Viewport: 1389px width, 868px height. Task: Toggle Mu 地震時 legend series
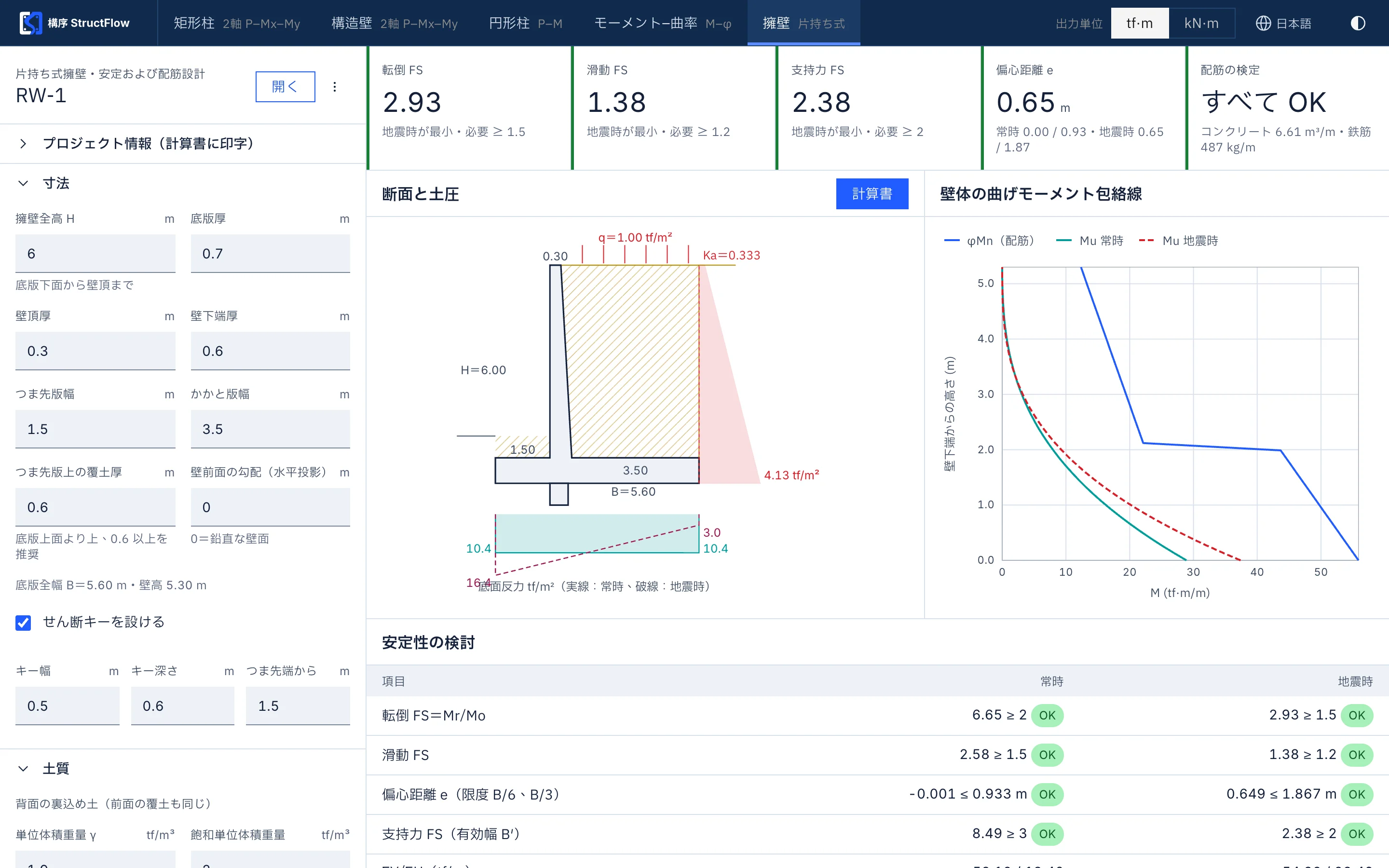coord(1178,241)
